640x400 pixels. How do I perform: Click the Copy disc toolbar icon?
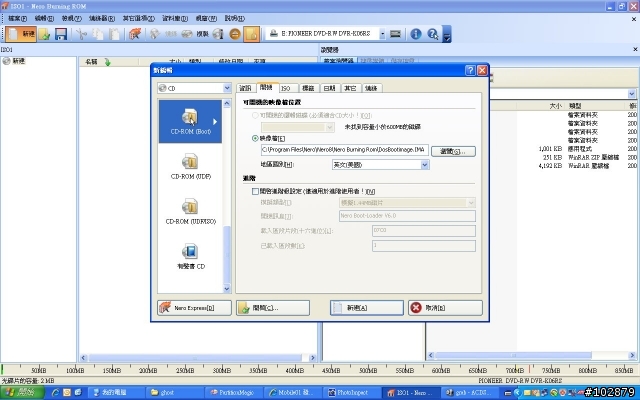[195, 34]
